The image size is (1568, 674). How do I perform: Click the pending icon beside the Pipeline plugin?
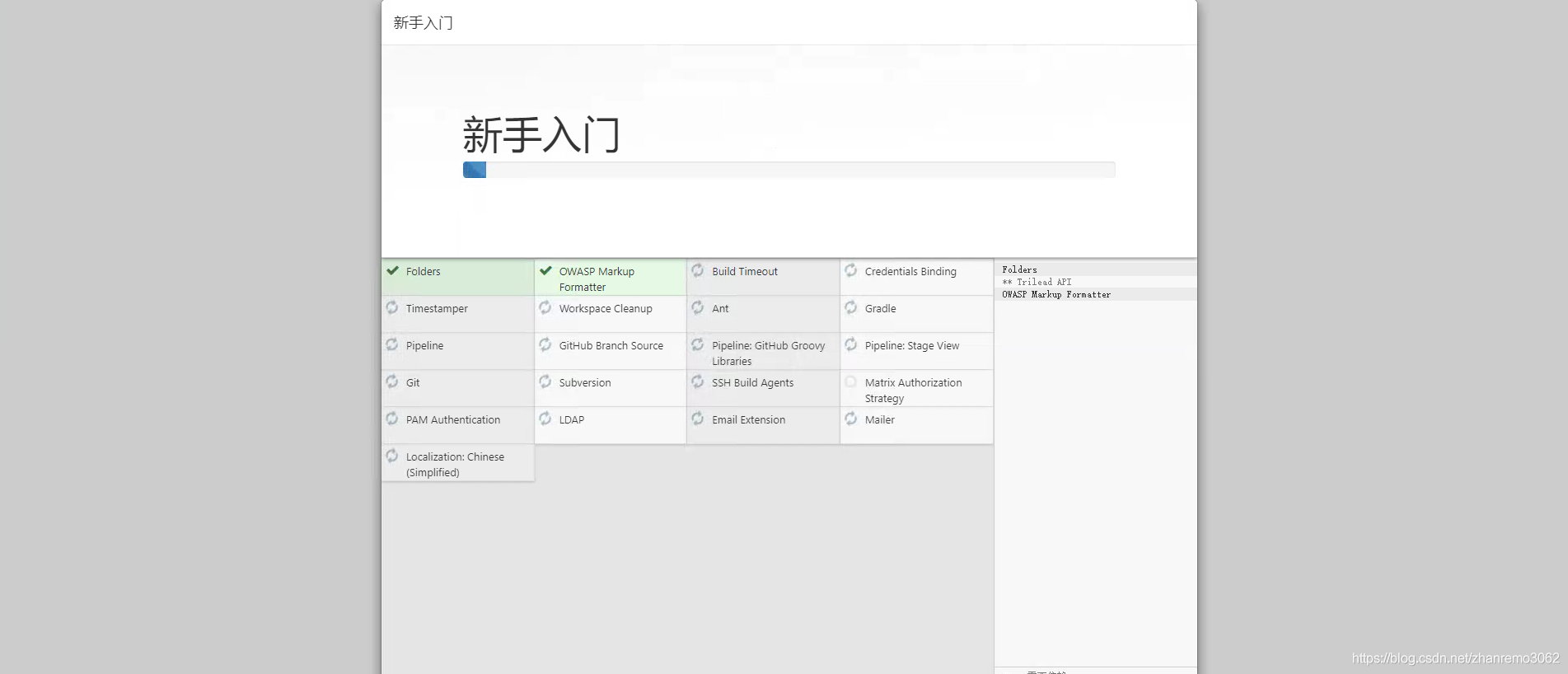392,344
